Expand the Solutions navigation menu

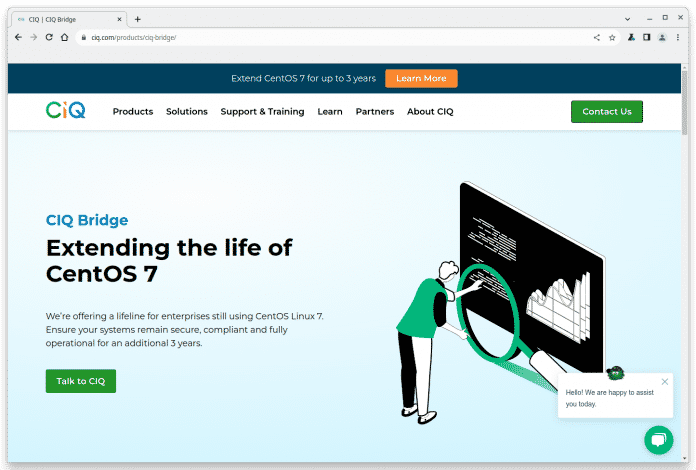[x=187, y=112]
